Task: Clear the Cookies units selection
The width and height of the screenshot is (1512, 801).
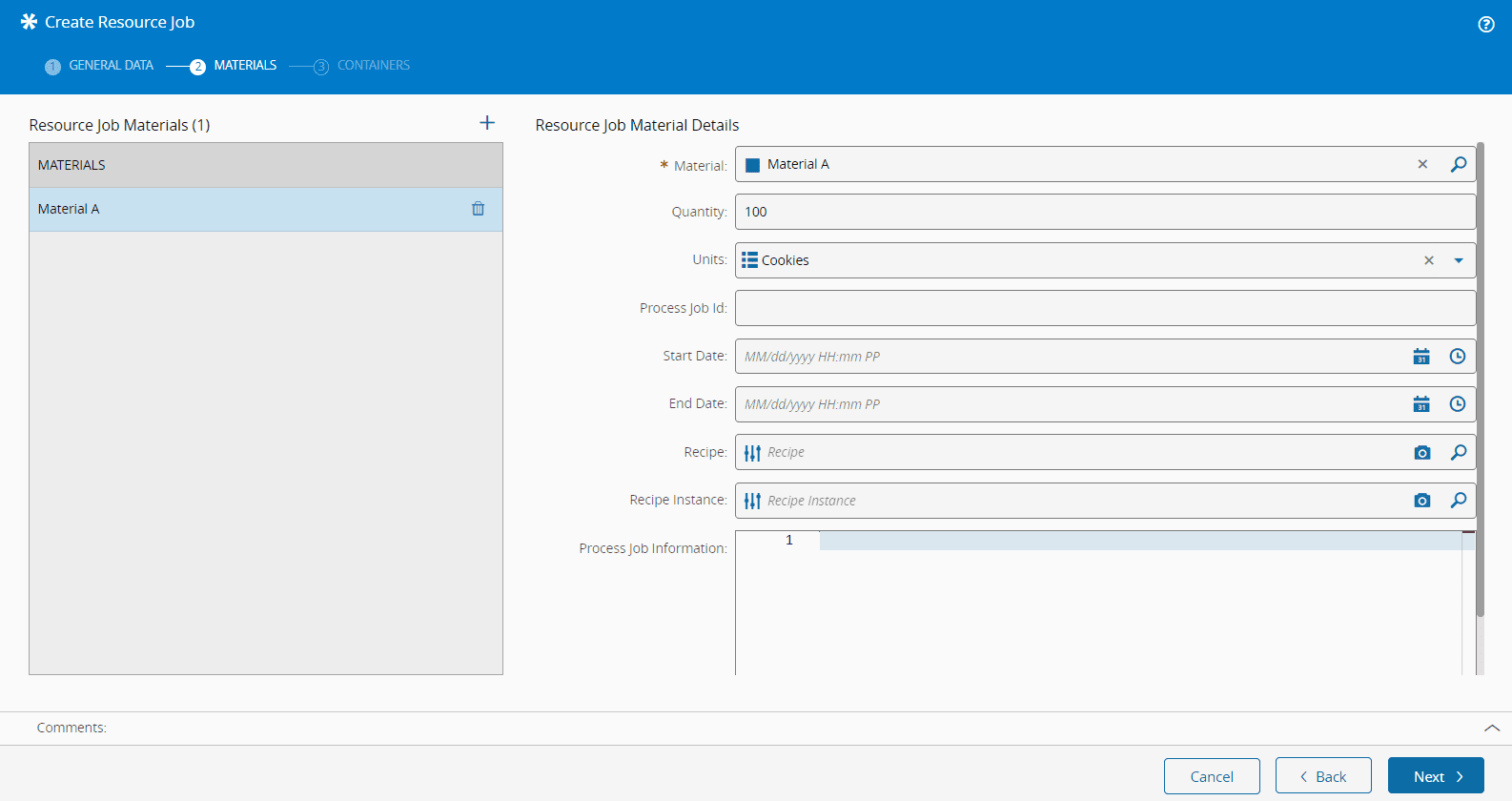Action: [x=1428, y=260]
